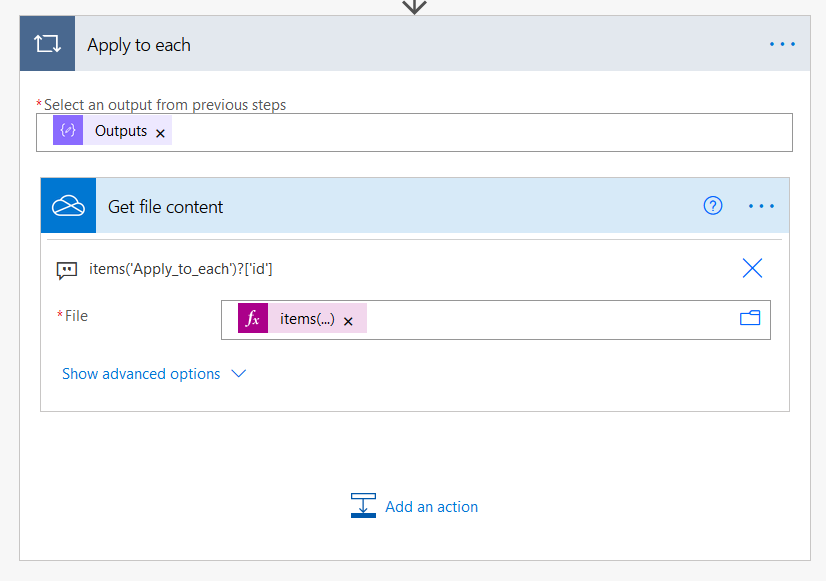This screenshot has width=826, height=581.
Task: Click inside the output selection field
Action: click(x=414, y=132)
